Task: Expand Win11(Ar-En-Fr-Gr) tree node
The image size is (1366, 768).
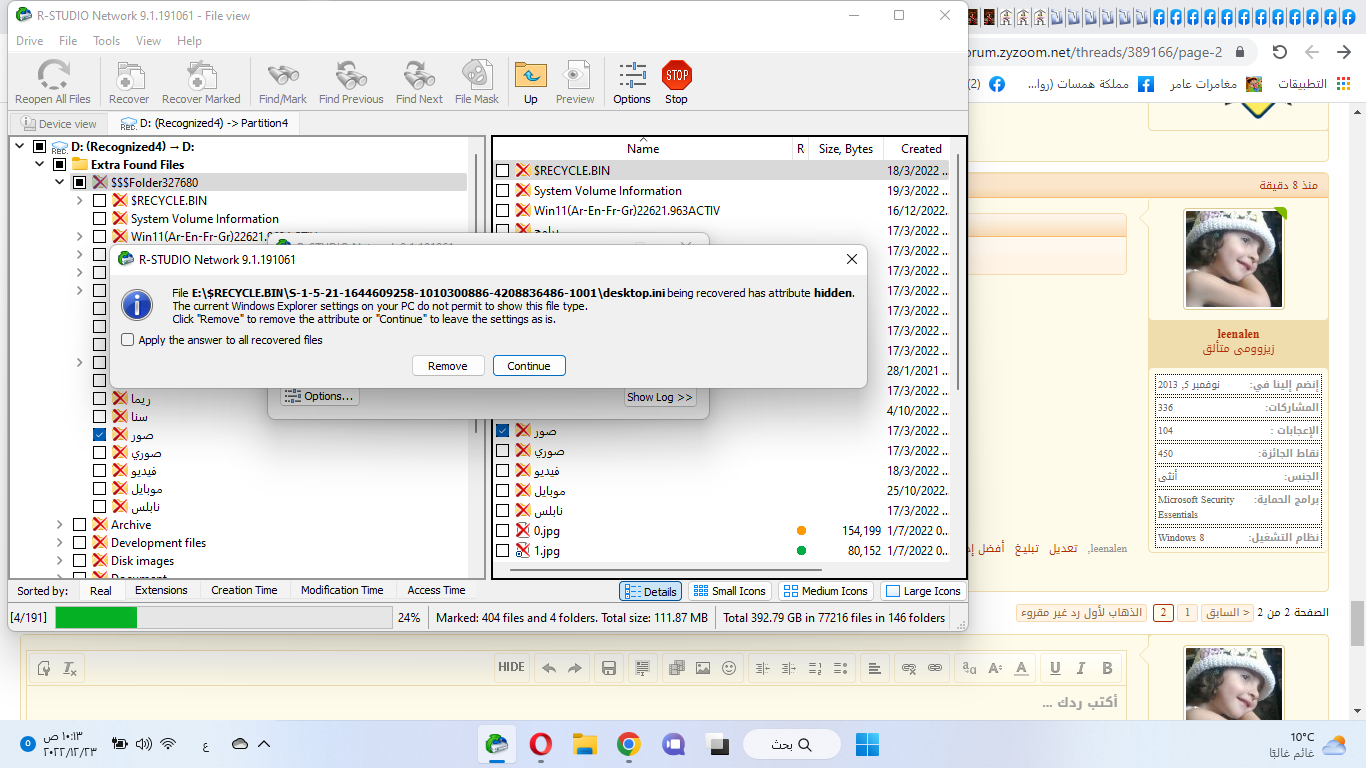Action: 79,237
